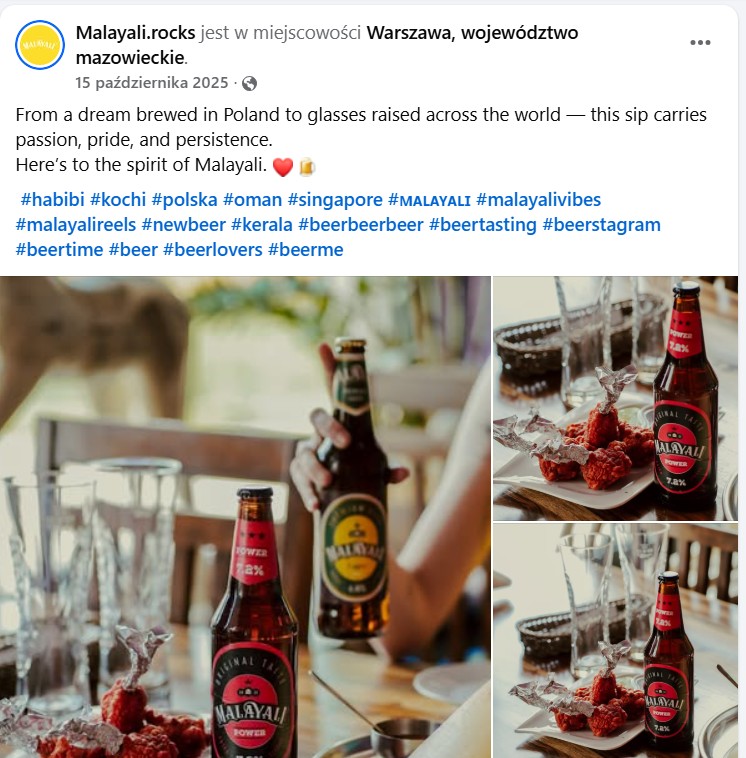Open the large photo with two beer bottles
Image resolution: width=746 pixels, height=758 pixels.
pyautogui.click(x=245, y=517)
